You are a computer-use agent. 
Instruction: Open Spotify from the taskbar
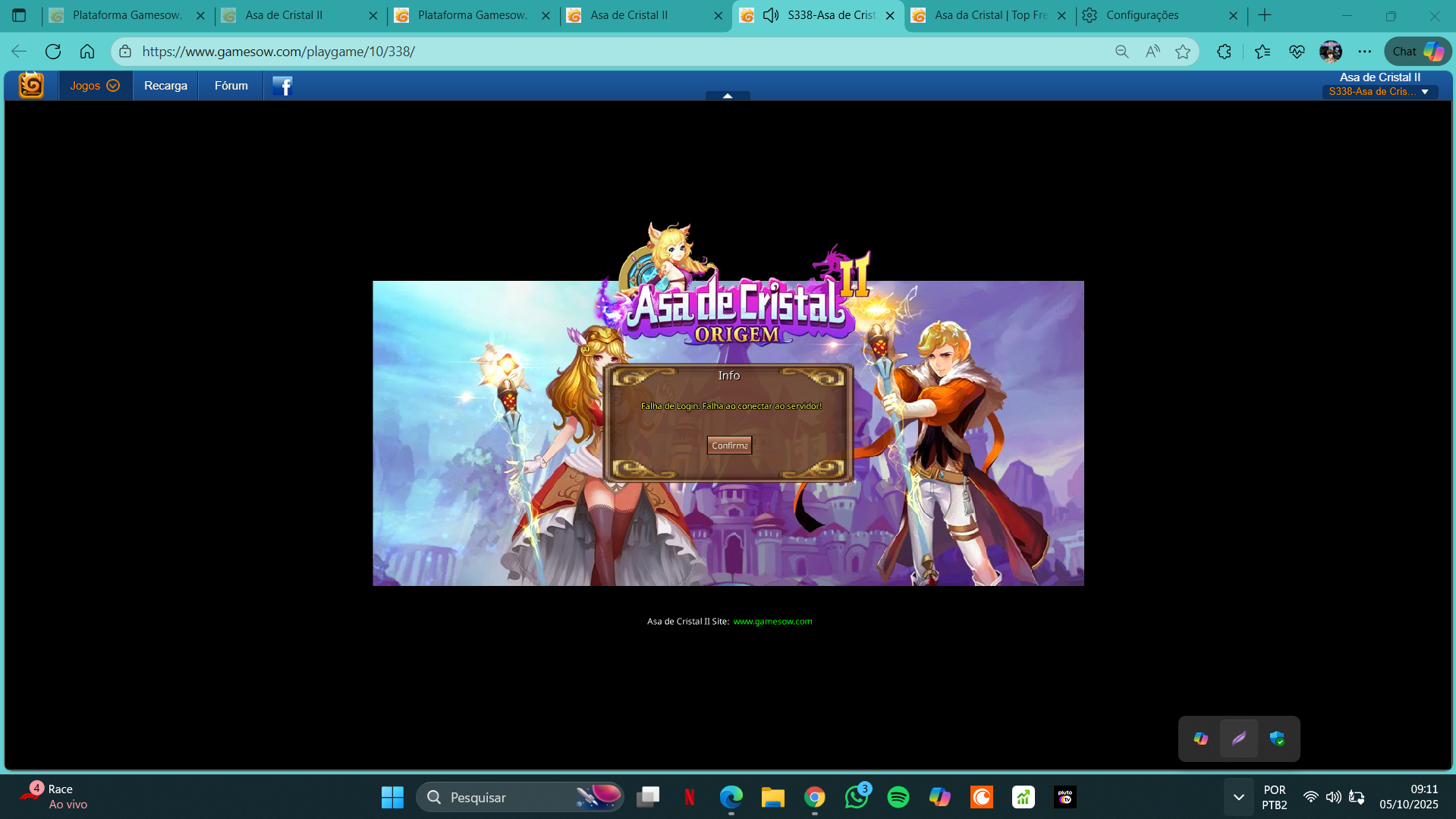(x=898, y=797)
